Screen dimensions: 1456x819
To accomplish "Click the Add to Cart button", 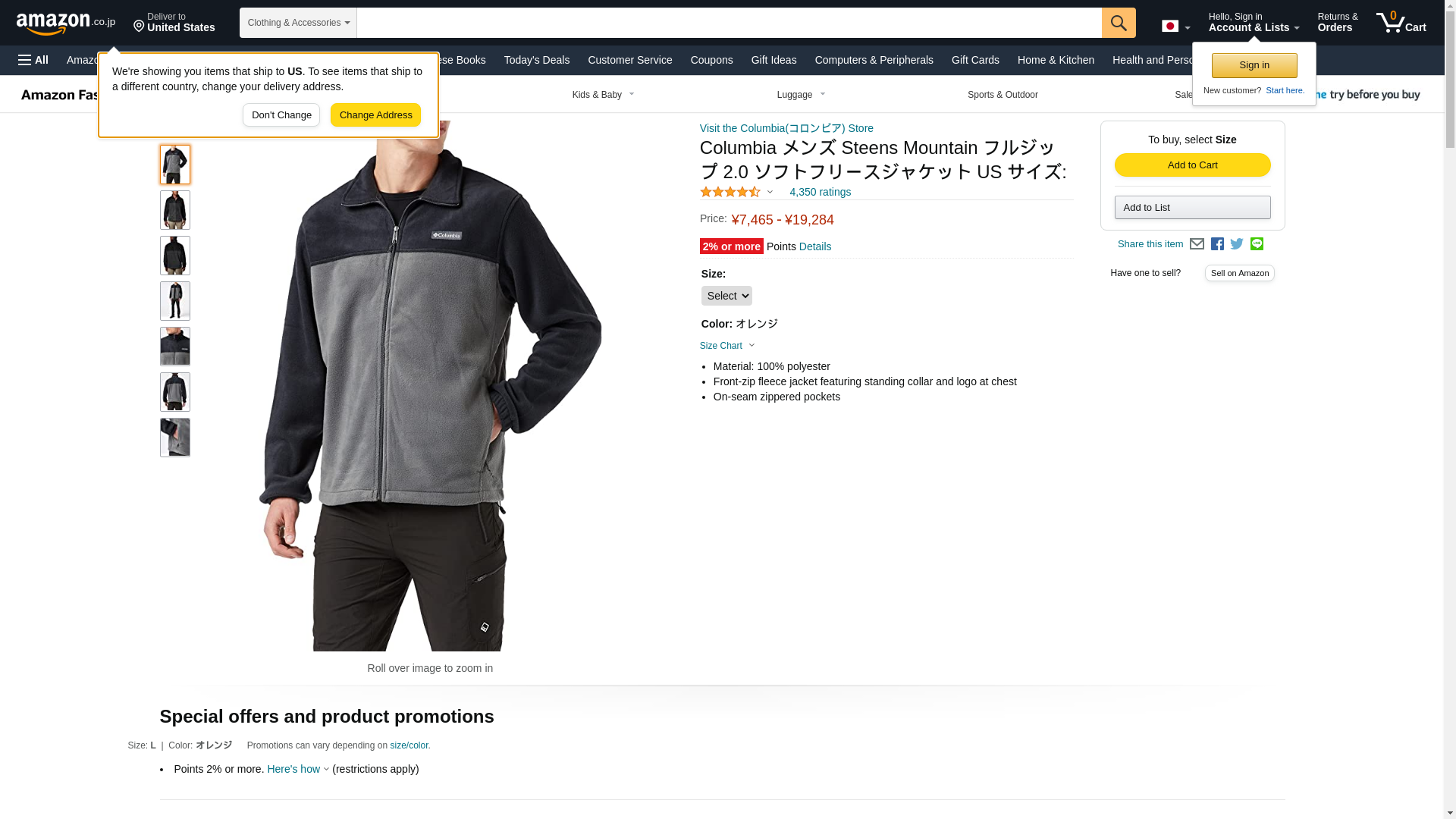I will click(x=1192, y=165).
